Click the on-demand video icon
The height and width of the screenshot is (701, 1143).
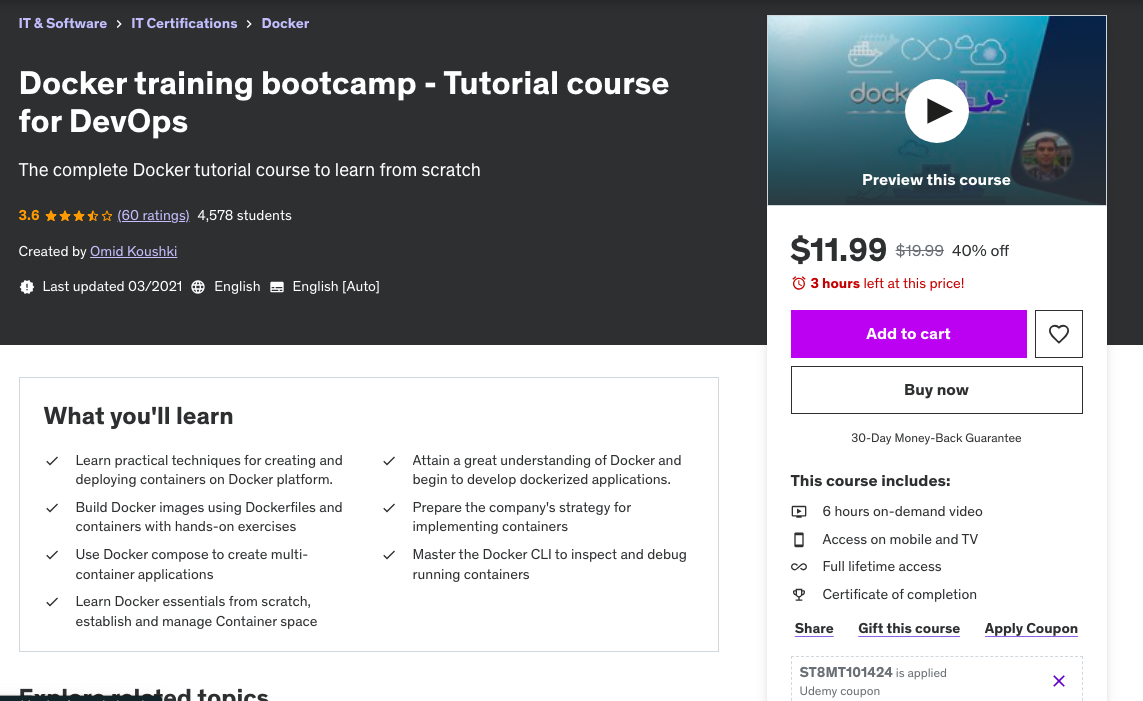click(799, 512)
